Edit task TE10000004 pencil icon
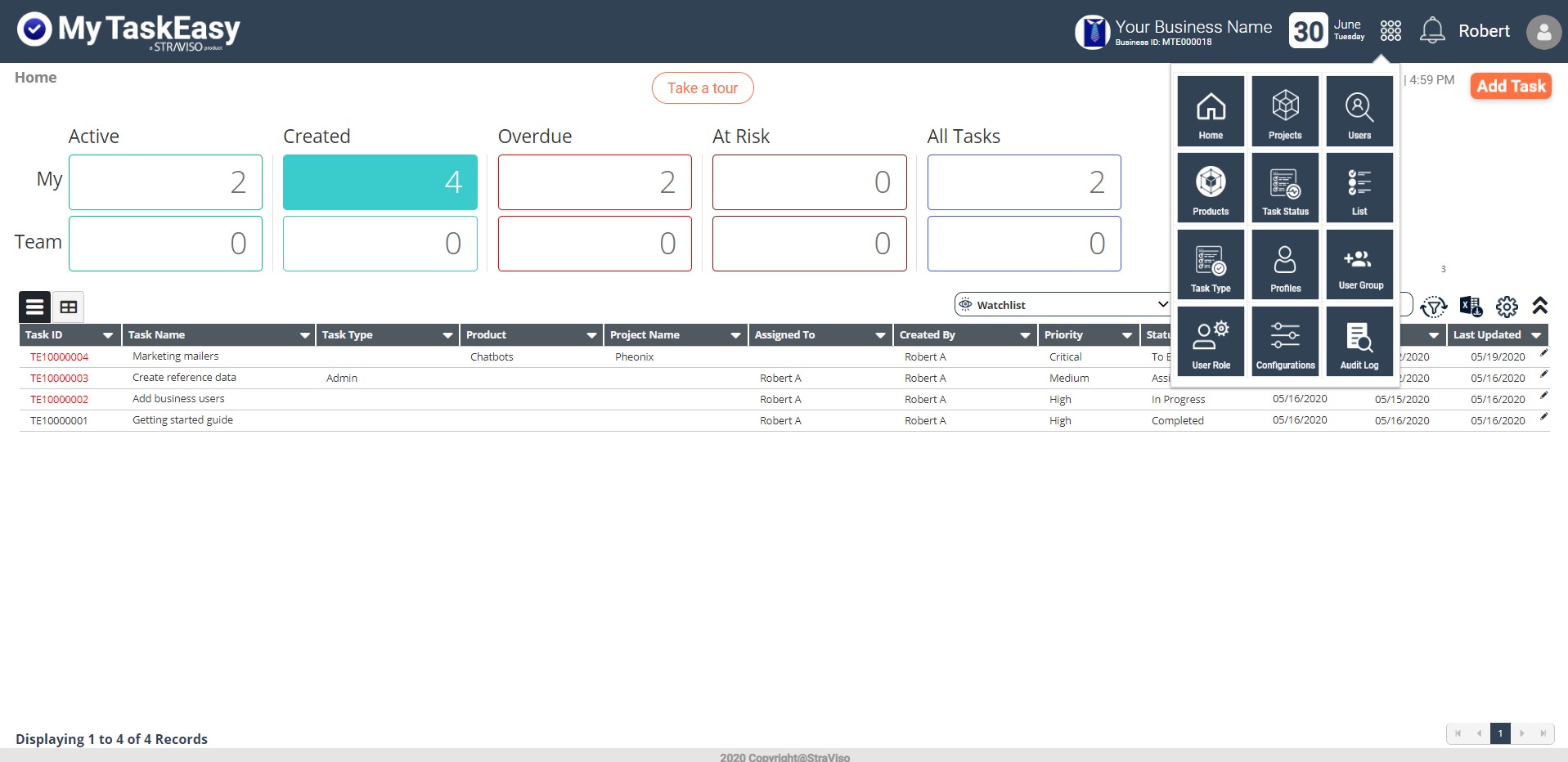Screen dimensions: 1568x762 click(x=1543, y=353)
